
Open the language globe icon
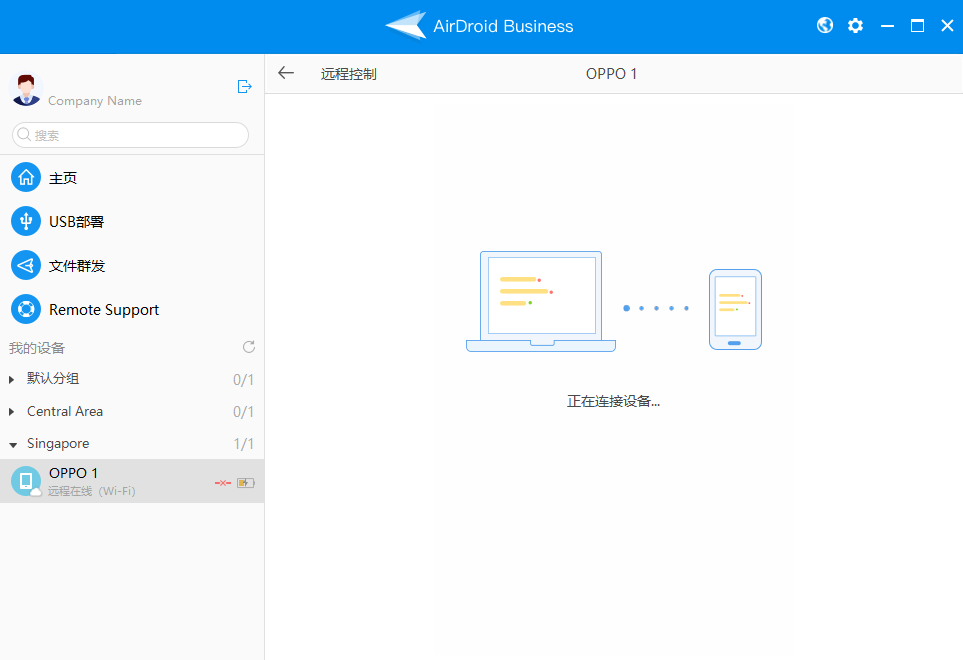(825, 25)
